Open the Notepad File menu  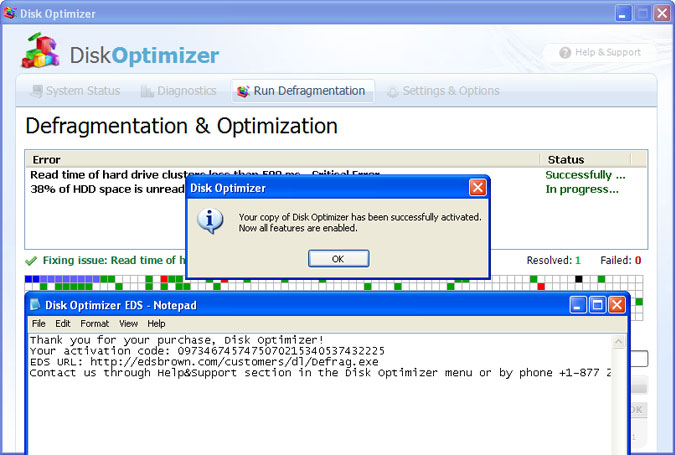39,324
